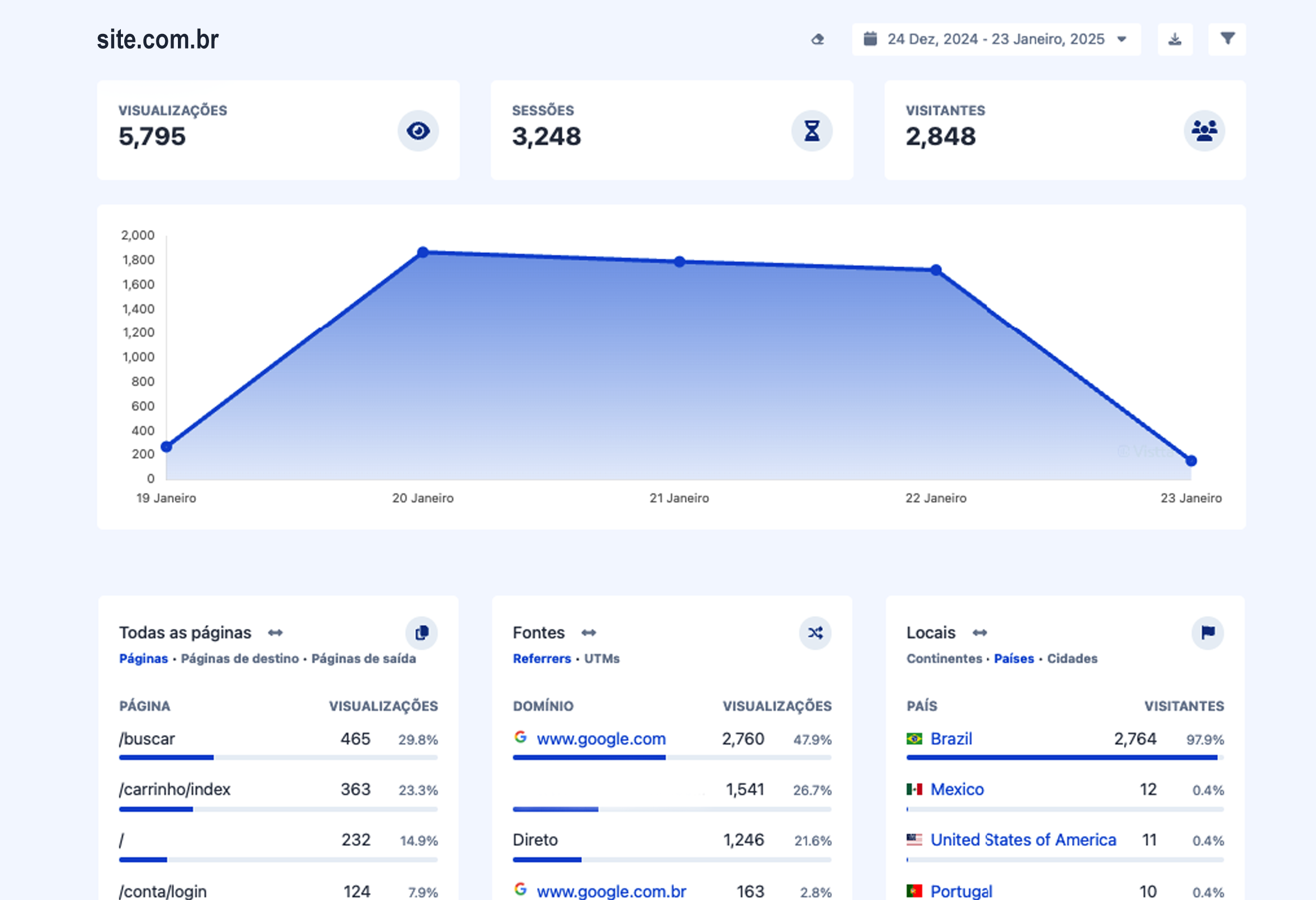Open the Portugal country link
The image size is (1316, 900).
point(961,891)
